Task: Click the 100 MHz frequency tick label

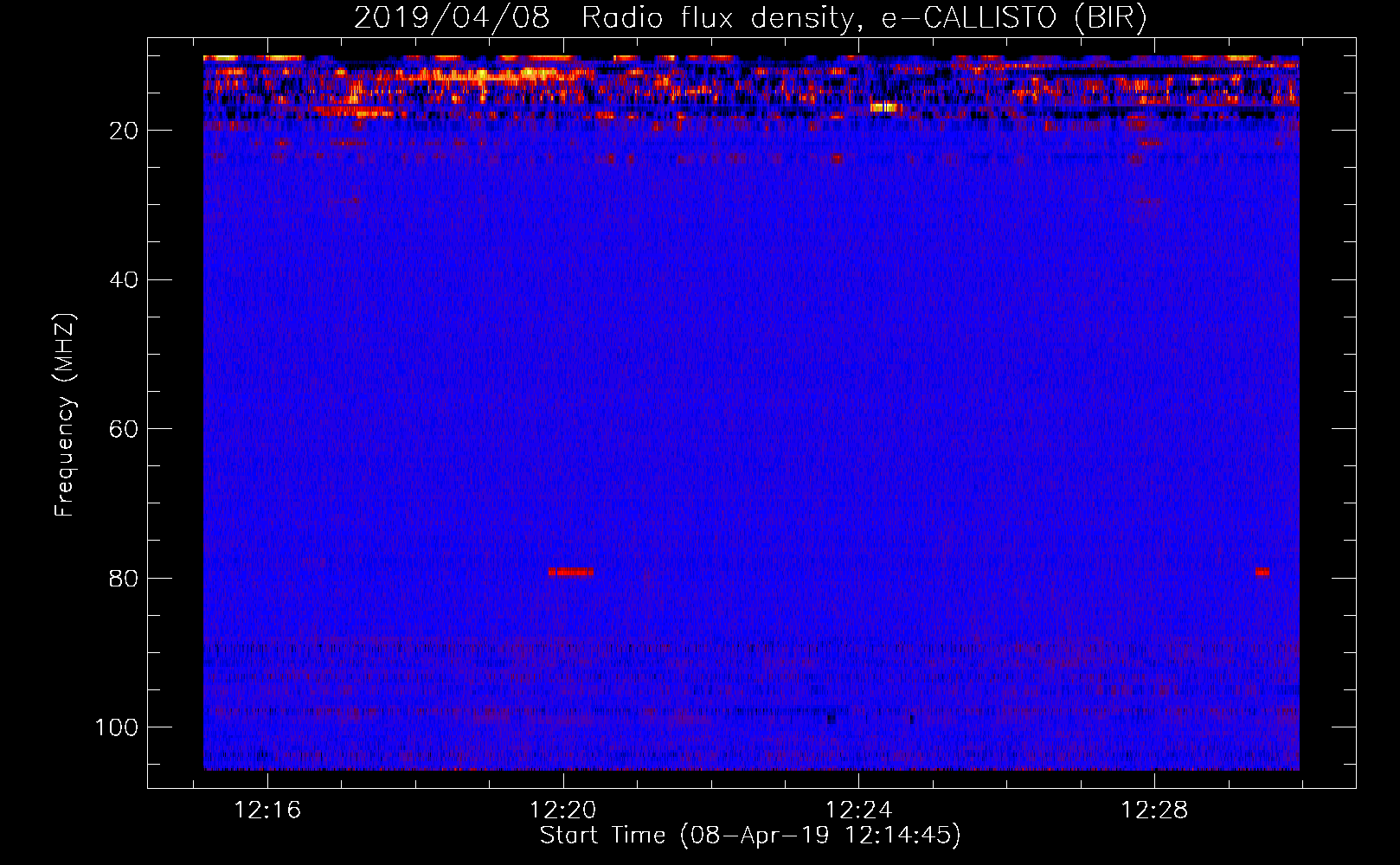Action: coord(117,727)
